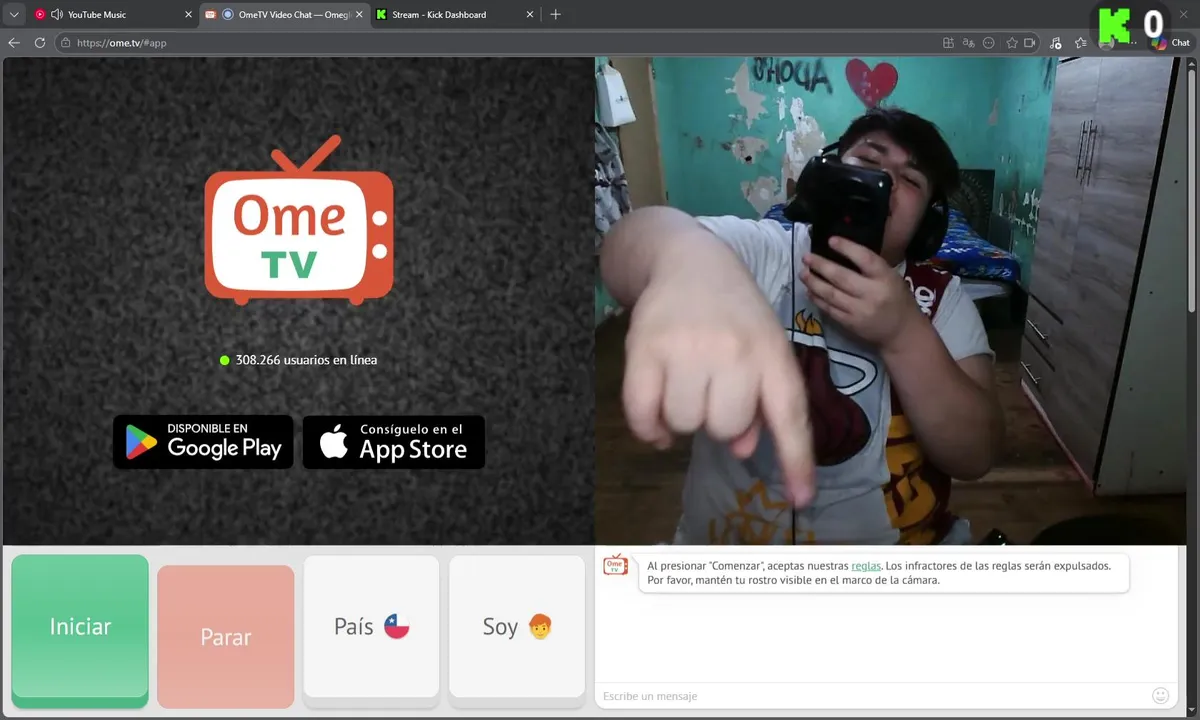Viewport: 1200px width, 720px height.
Task: Close the YouTube Music tab
Action: (188, 14)
